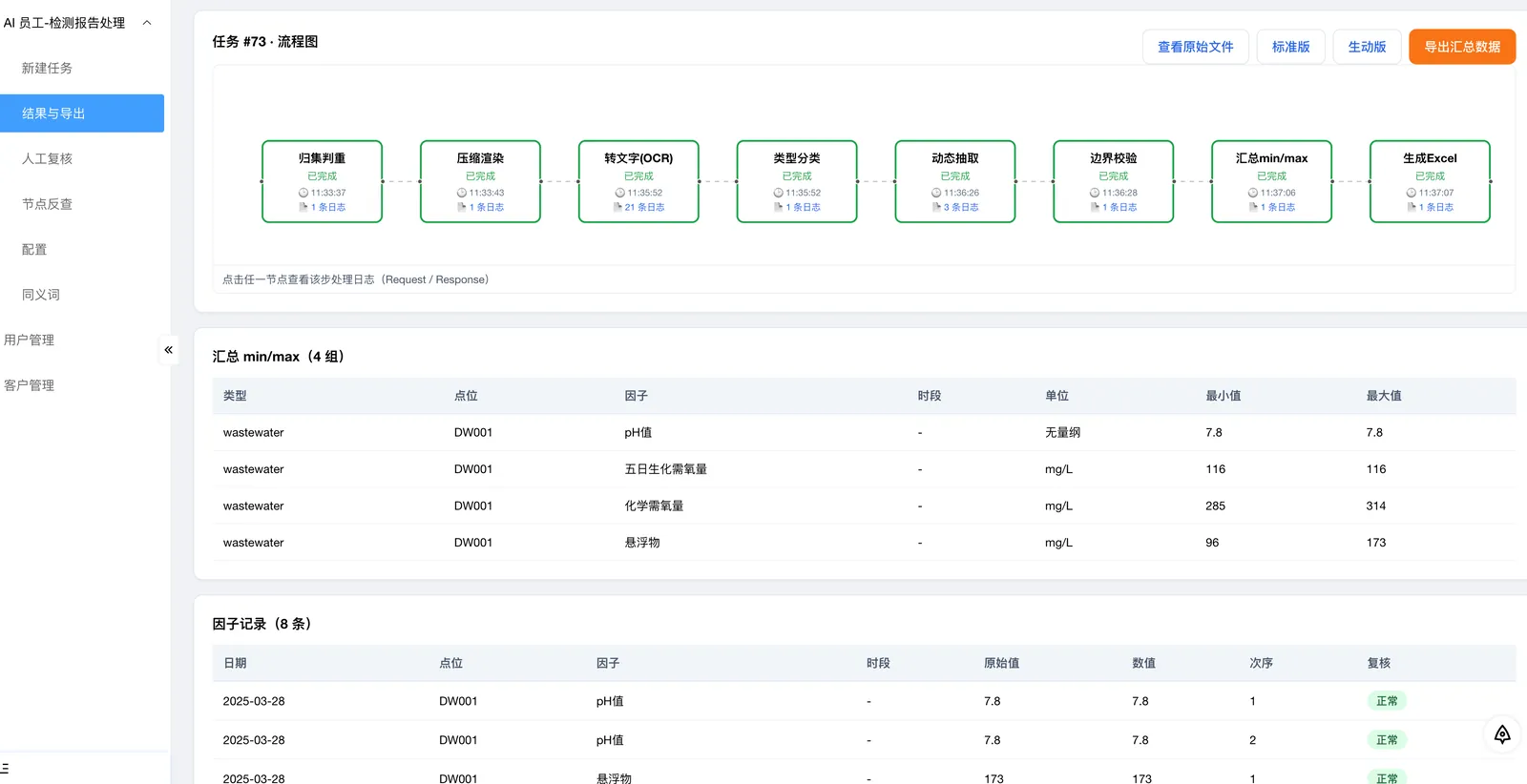The height and width of the screenshot is (784, 1527).
Task: Click 3 条日志 in 动态抽取 node
Action: [961, 207]
